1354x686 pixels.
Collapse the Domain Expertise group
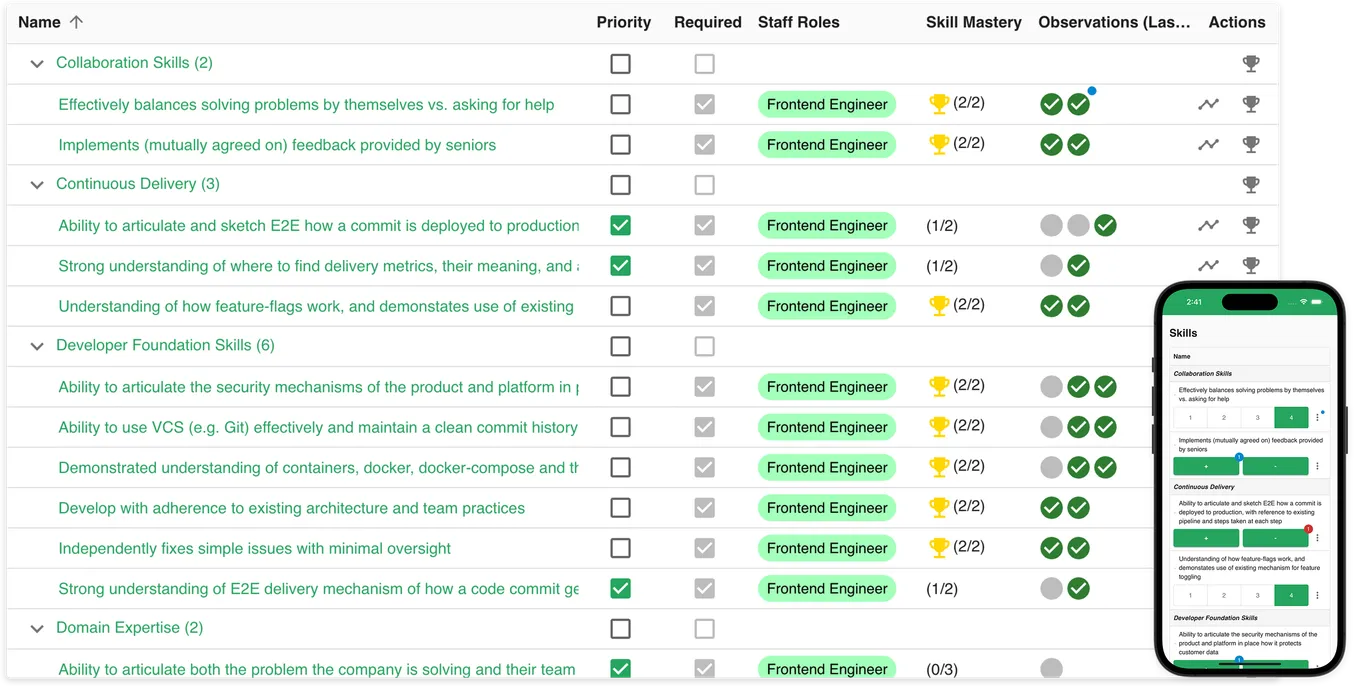tap(37, 628)
